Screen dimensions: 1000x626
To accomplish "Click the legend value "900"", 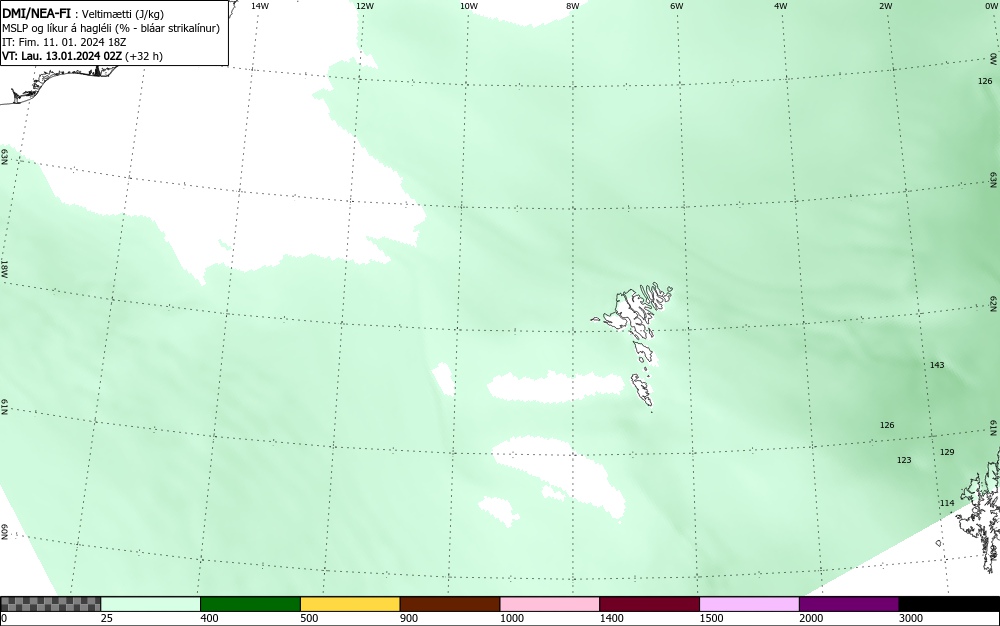I will coord(409,618).
